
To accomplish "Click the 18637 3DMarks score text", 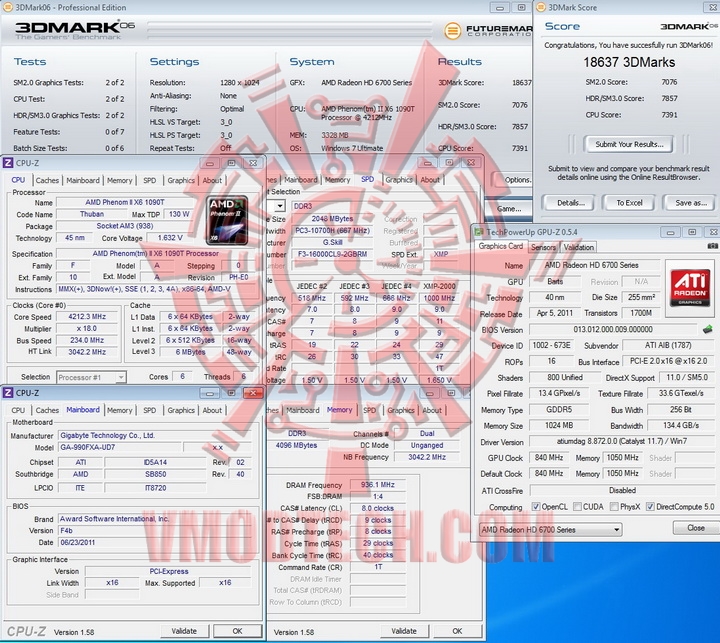I will [x=629, y=62].
